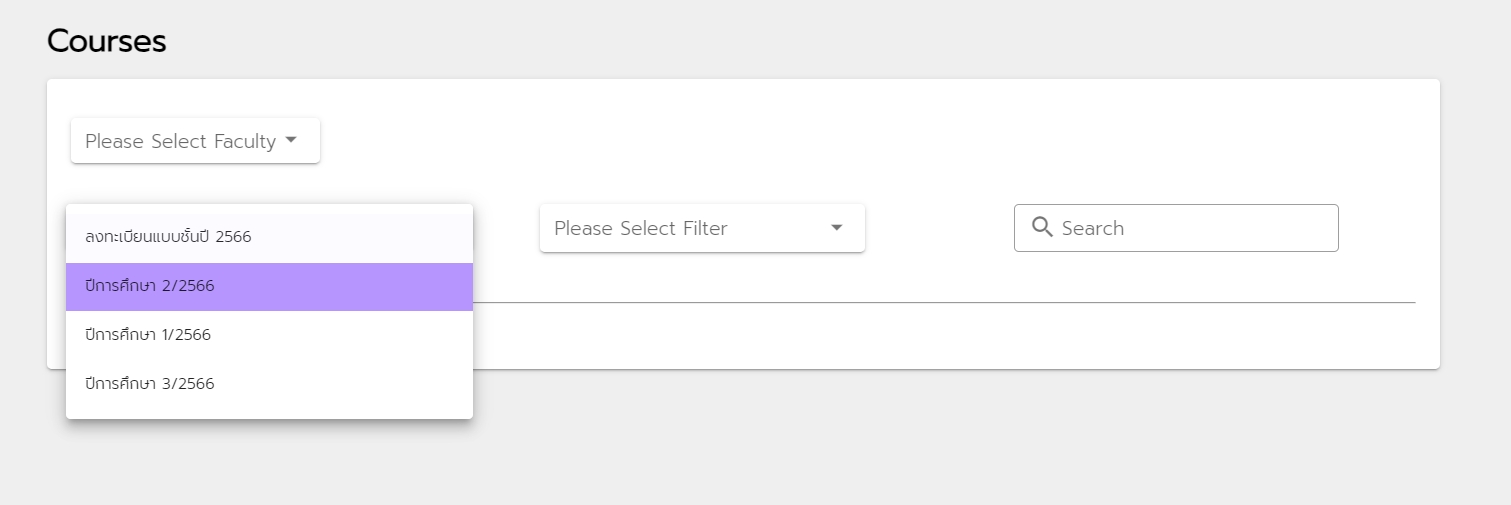
Task: Click the Please Select Filter placeholder text
Action: point(641,228)
